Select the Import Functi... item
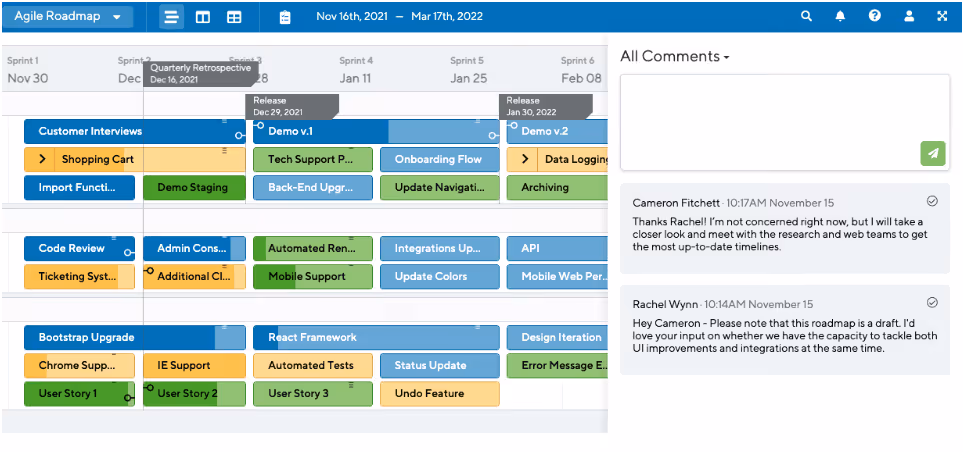The height and width of the screenshot is (452, 963). [79, 187]
